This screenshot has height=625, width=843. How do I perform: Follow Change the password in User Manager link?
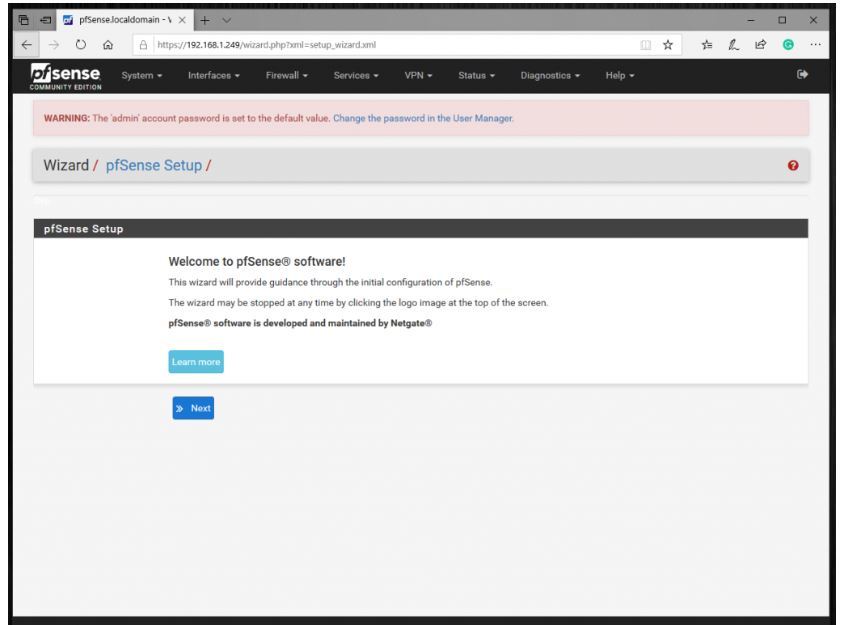click(423, 118)
